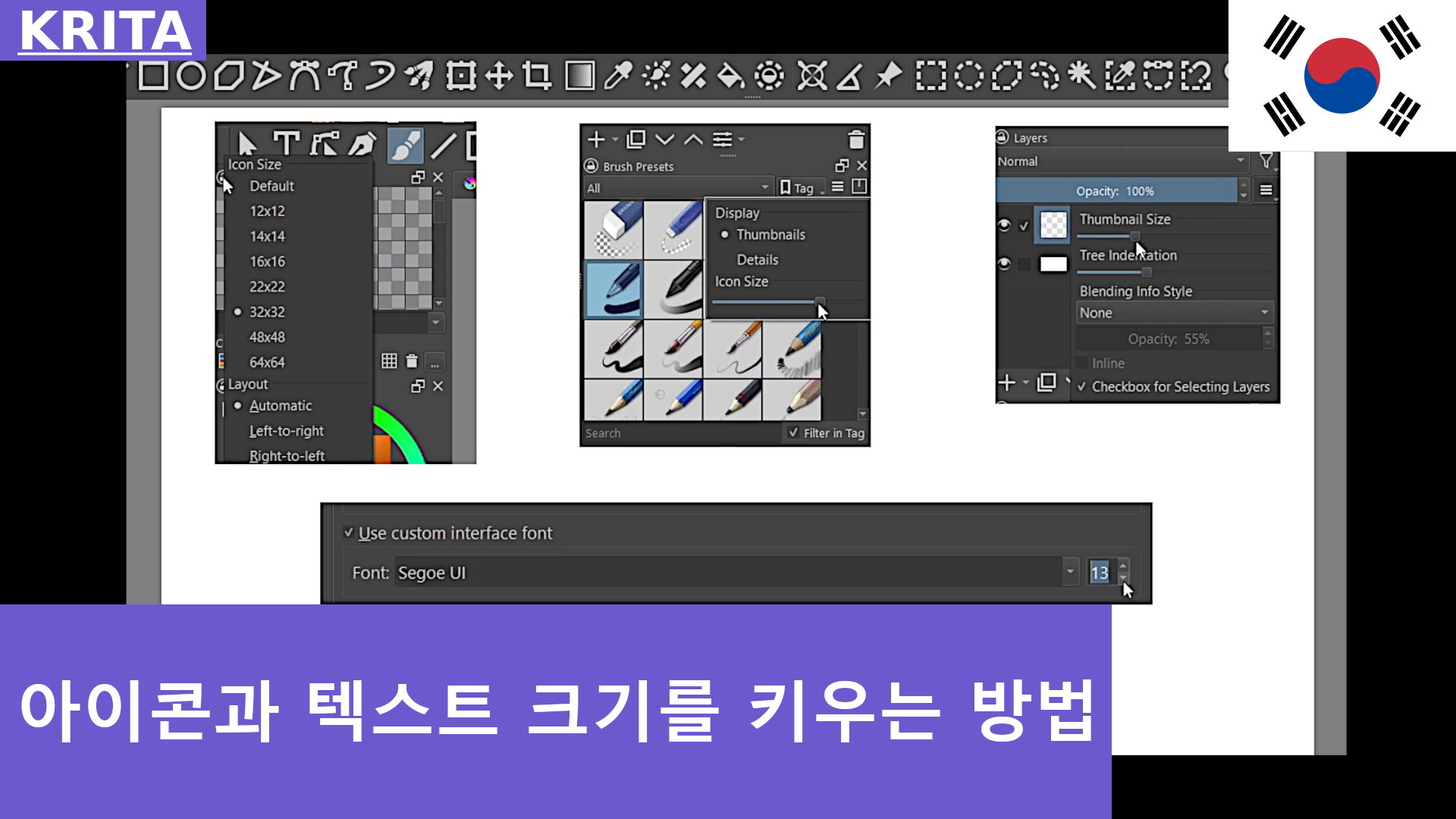Click the Brush Presets move-up chevron
The height and width of the screenshot is (819, 1456).
click(x=693, y=140)
